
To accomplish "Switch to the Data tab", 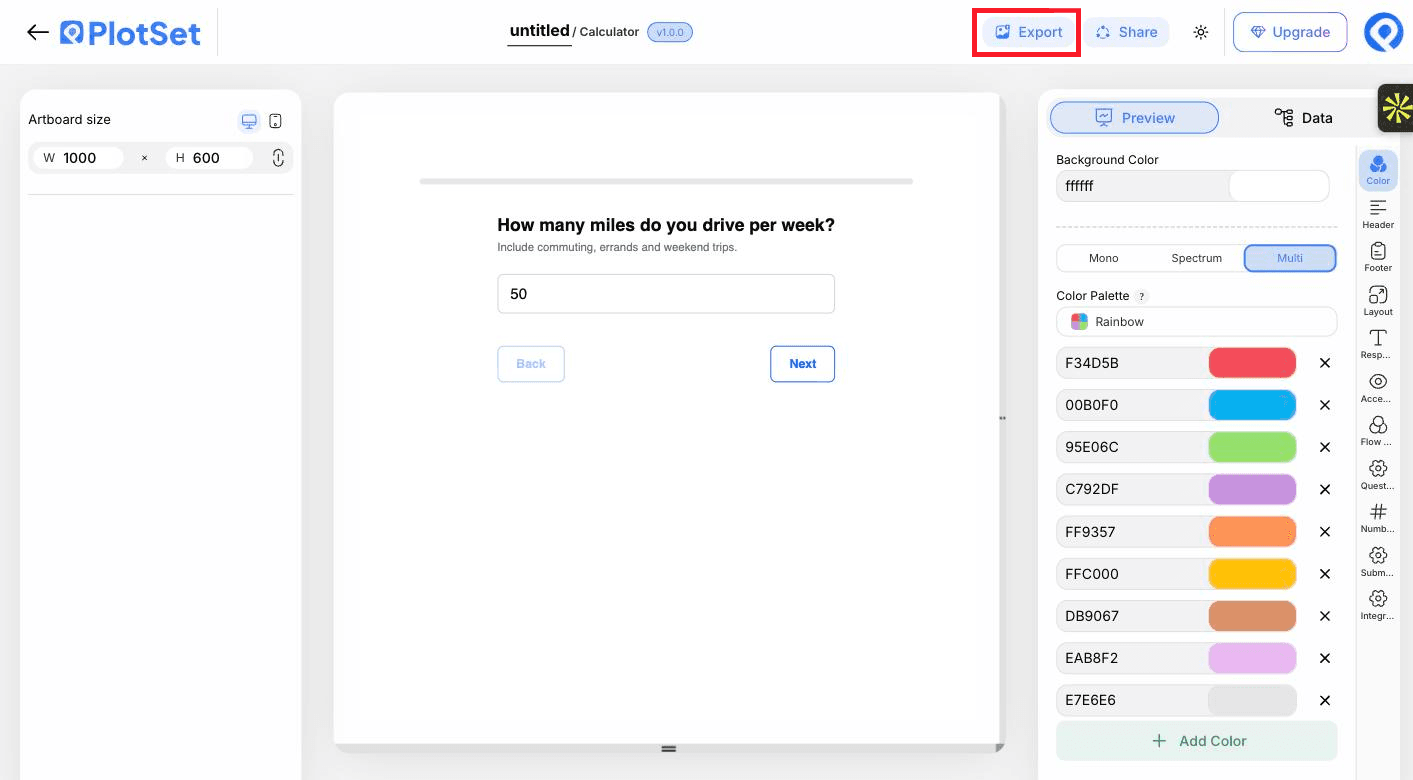I will [x=1303, y=118].
